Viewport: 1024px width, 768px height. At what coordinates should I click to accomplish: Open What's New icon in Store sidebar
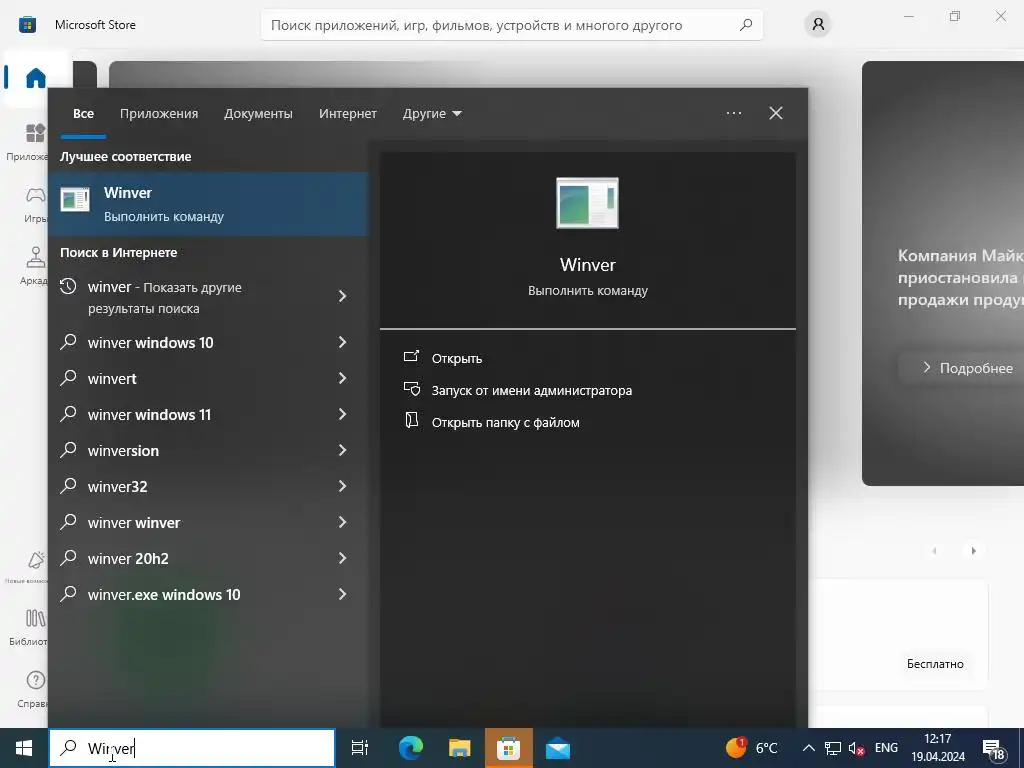tap(35, 560)
